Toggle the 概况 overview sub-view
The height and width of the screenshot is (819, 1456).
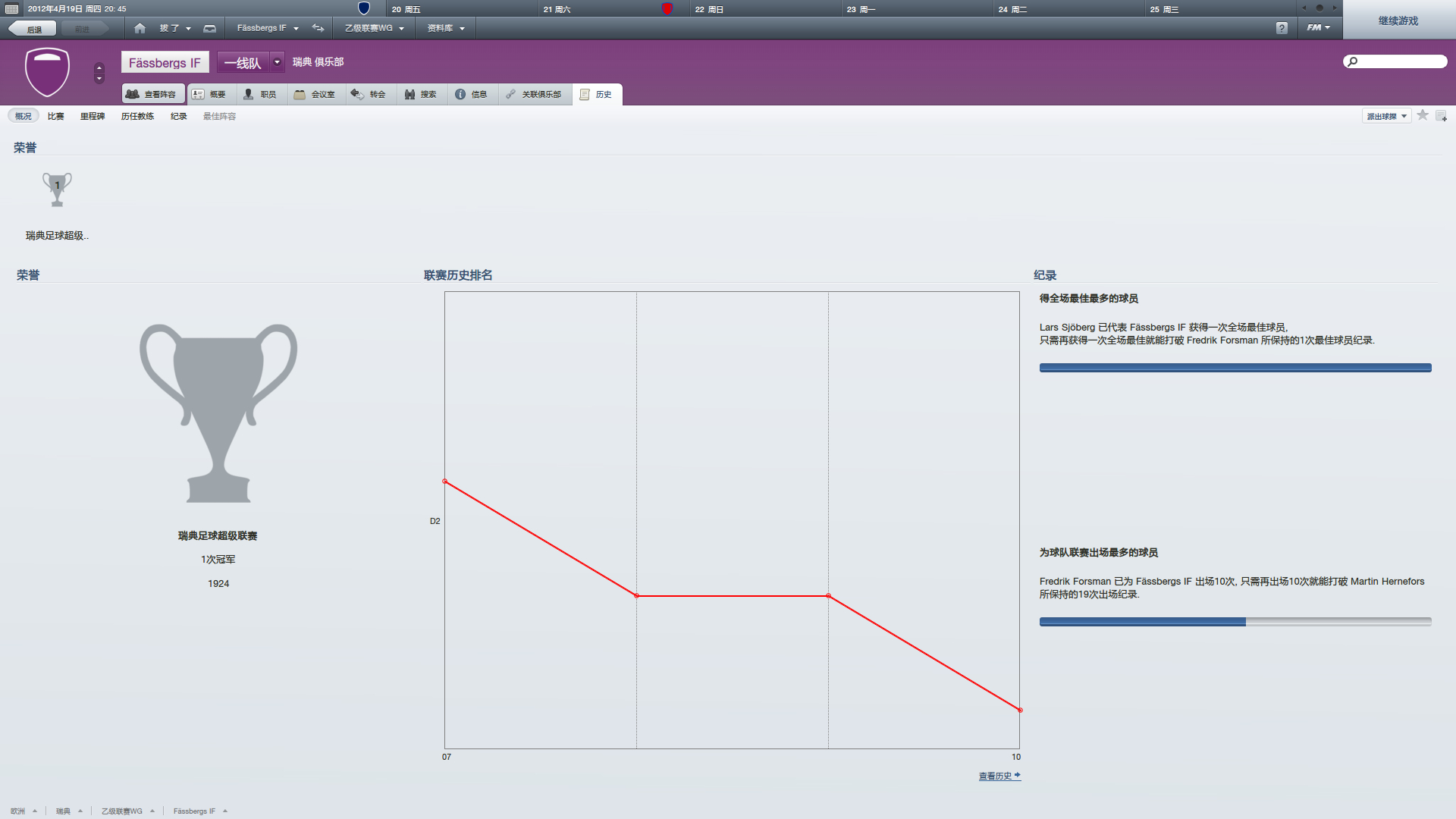point(24,116)
